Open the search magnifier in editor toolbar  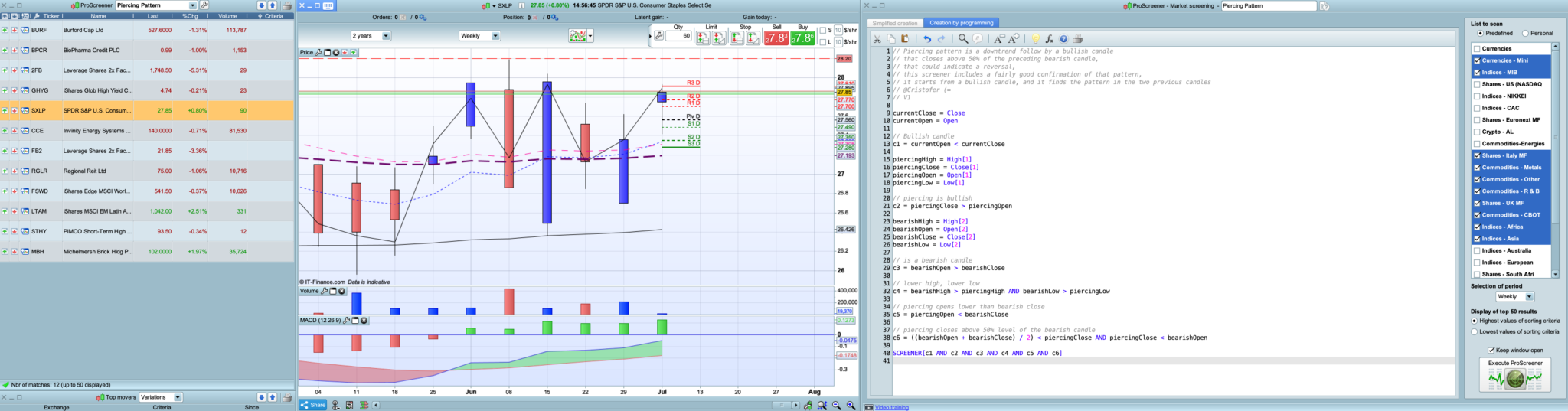click(x=963, y=39)
